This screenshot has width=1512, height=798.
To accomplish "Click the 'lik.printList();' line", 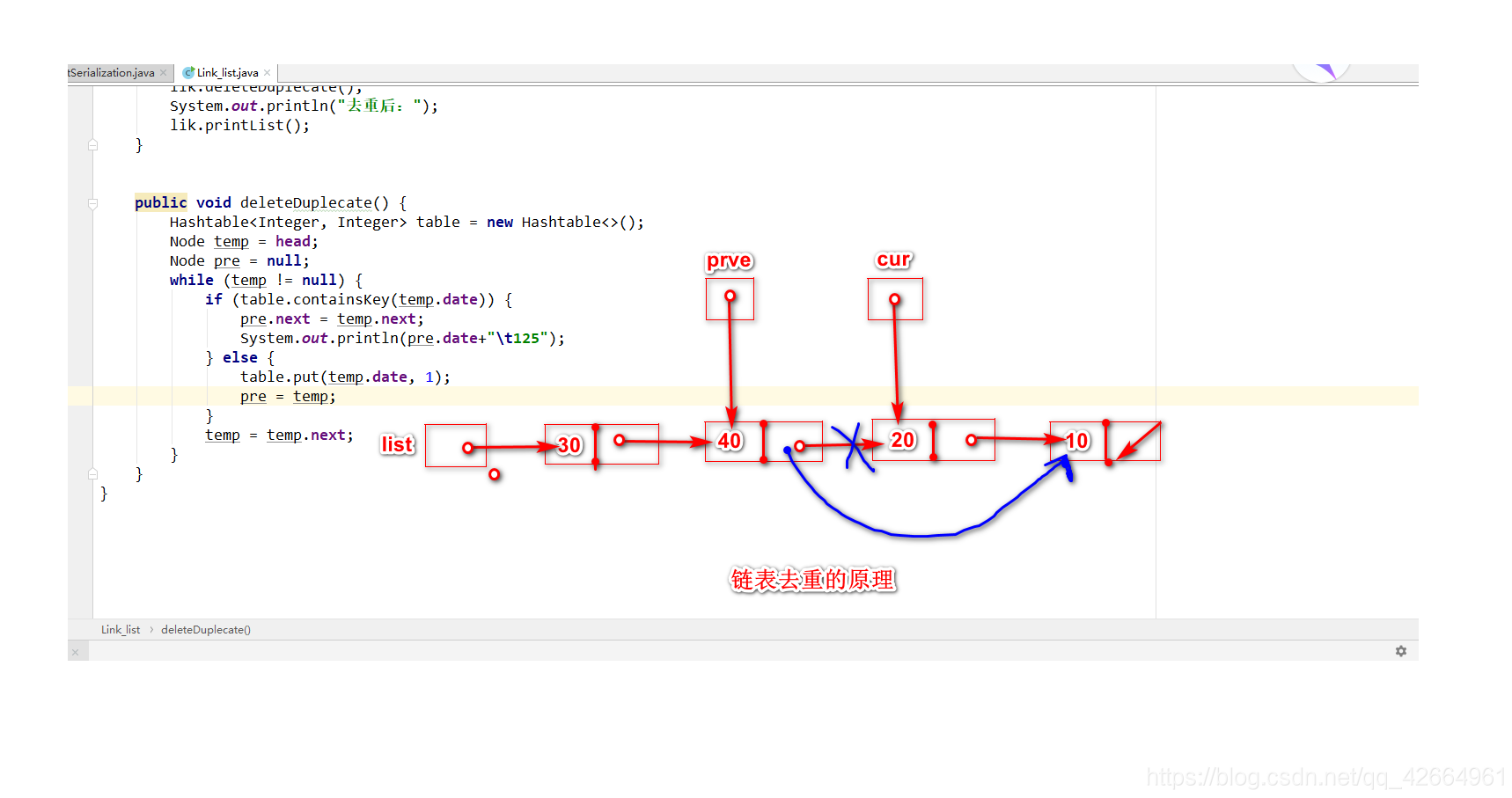I will (239, 126).
